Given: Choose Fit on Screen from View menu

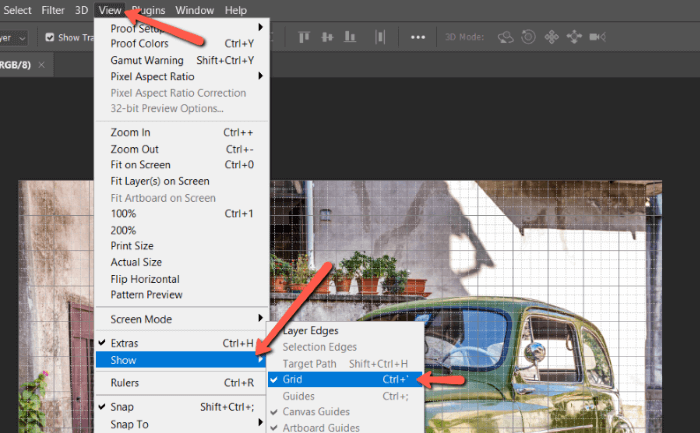Looking at the screenshot, I should tap(140, 165).
